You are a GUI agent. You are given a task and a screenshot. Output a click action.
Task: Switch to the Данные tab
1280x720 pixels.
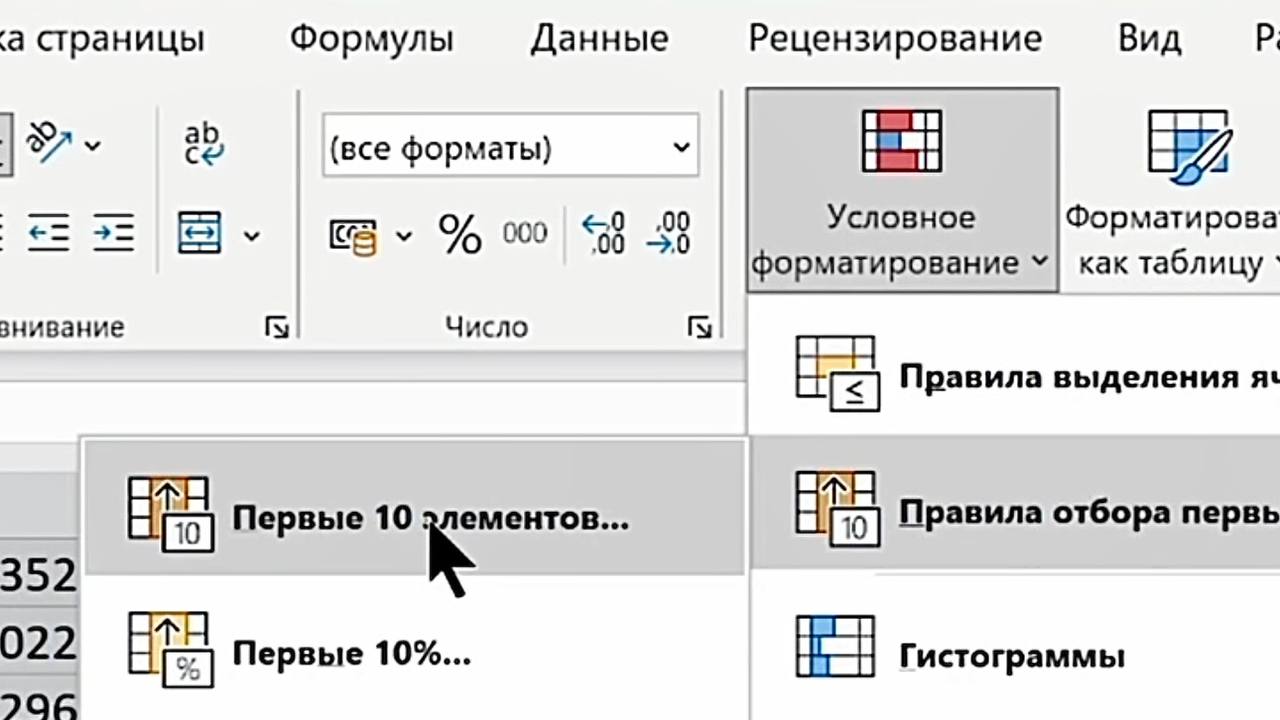(x=599, y=38)
